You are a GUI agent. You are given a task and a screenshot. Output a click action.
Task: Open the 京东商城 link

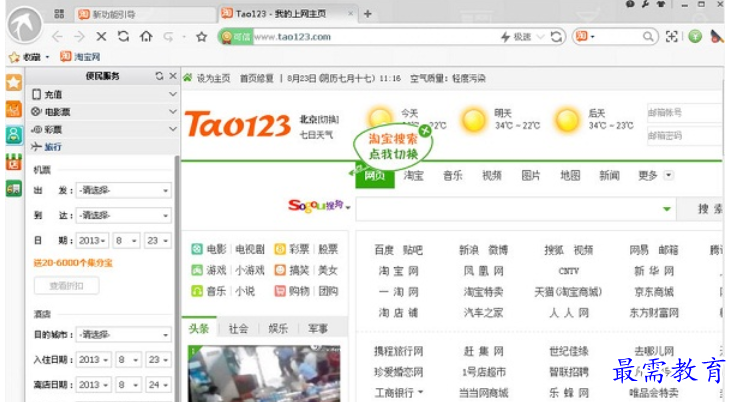(654, 292)
